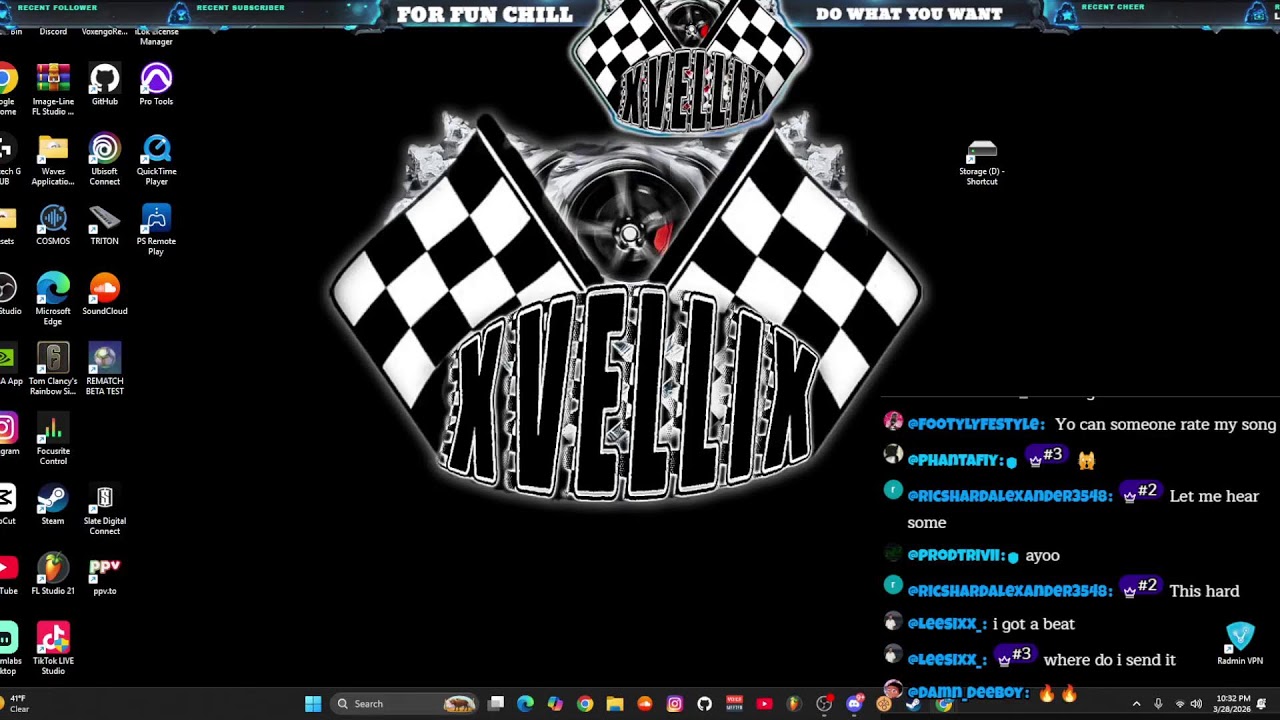
Task: Open the Windows Start menu
Action: point(313,704)
